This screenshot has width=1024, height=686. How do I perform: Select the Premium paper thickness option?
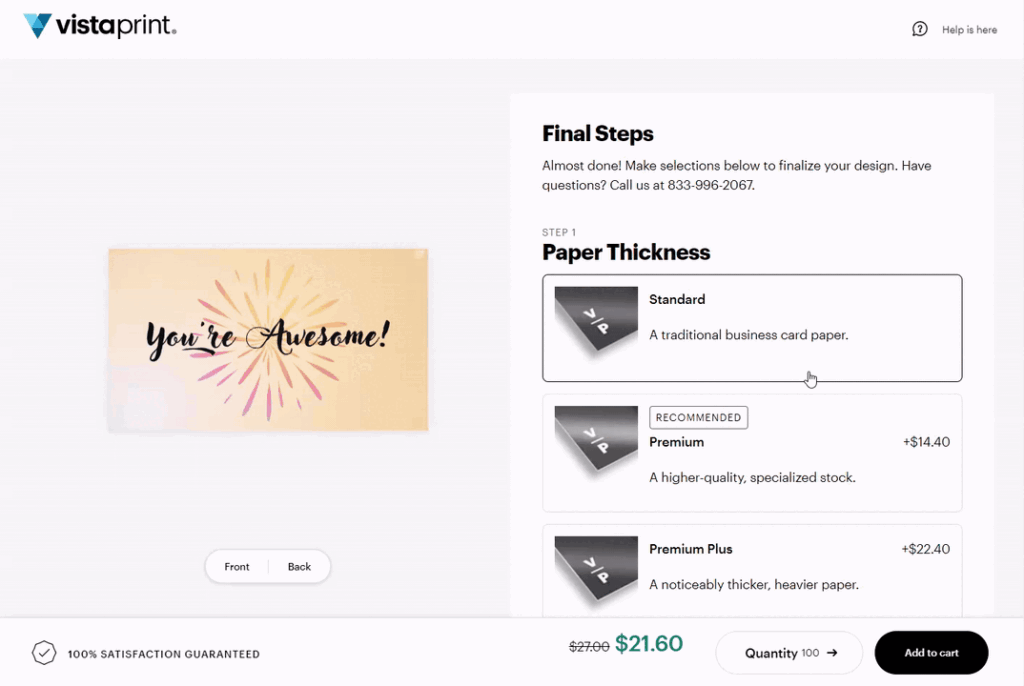coord(752,453)
